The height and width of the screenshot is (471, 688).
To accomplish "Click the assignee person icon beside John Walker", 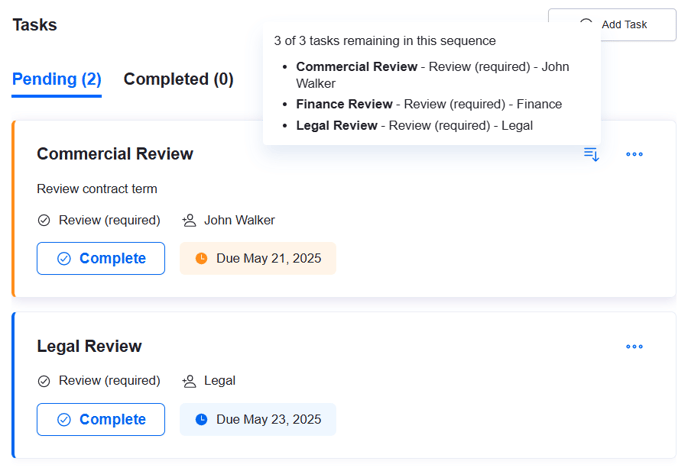I will pos(189,220).
